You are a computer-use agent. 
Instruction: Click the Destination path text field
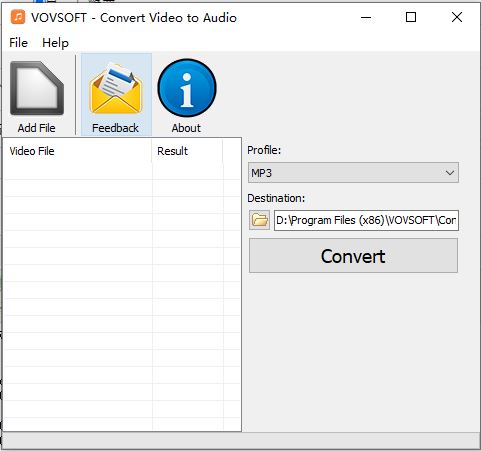coord(366,220)
